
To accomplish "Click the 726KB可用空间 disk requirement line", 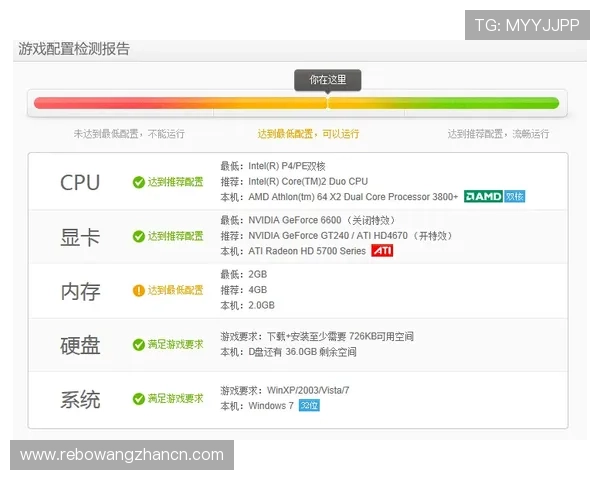I will (x=317, y=336).
